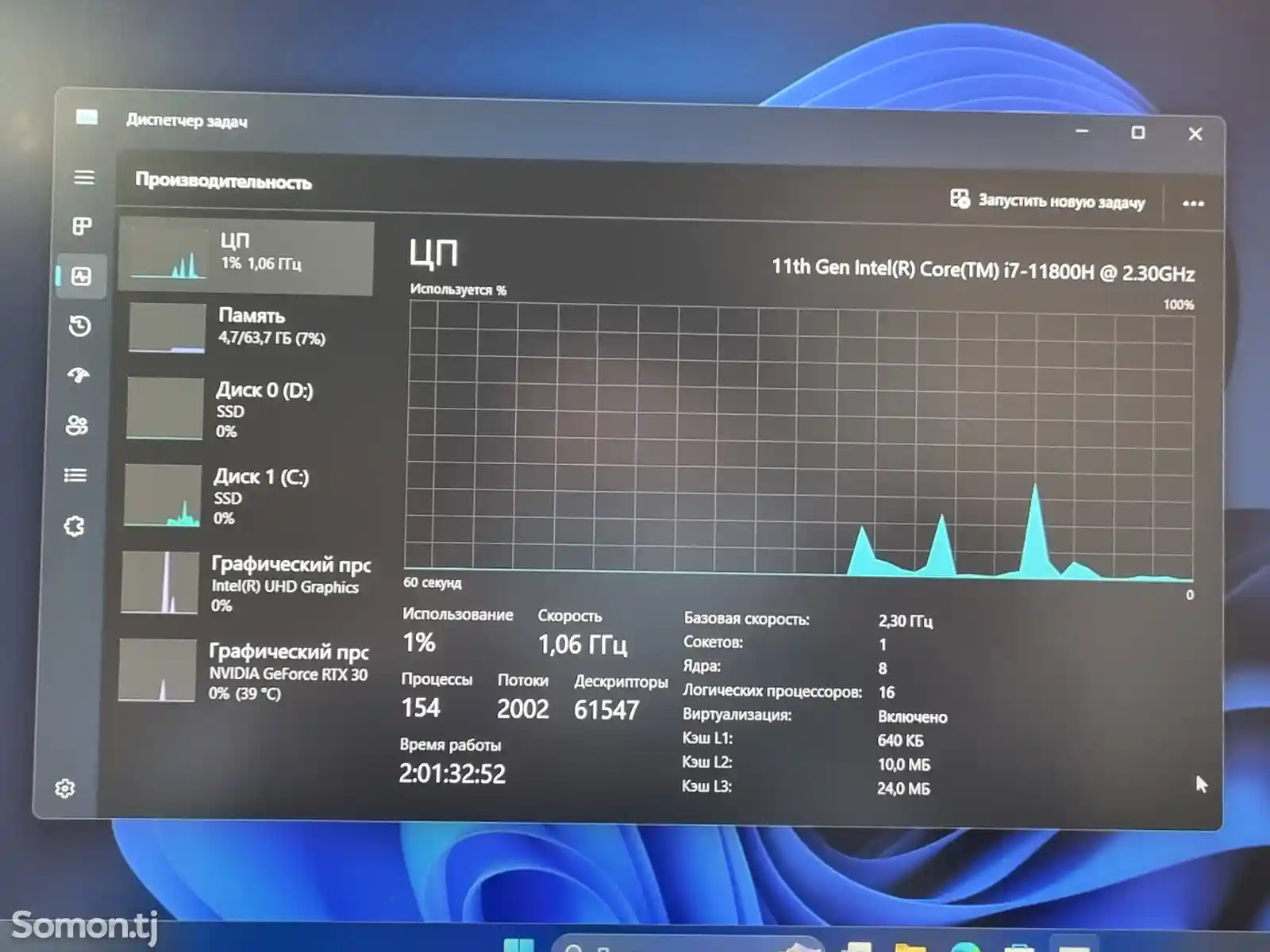Open the Windows Start button on taskbar

point(519,944)
